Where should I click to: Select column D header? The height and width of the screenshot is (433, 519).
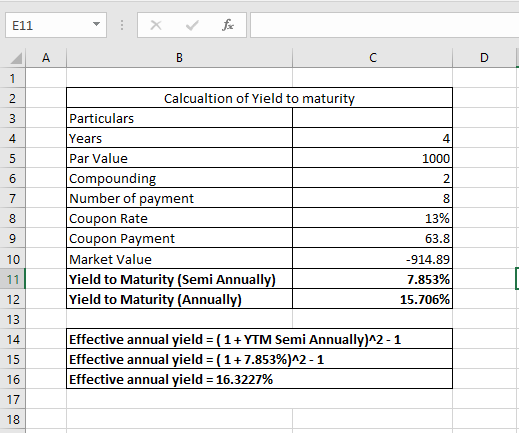[x=484, y=58]
